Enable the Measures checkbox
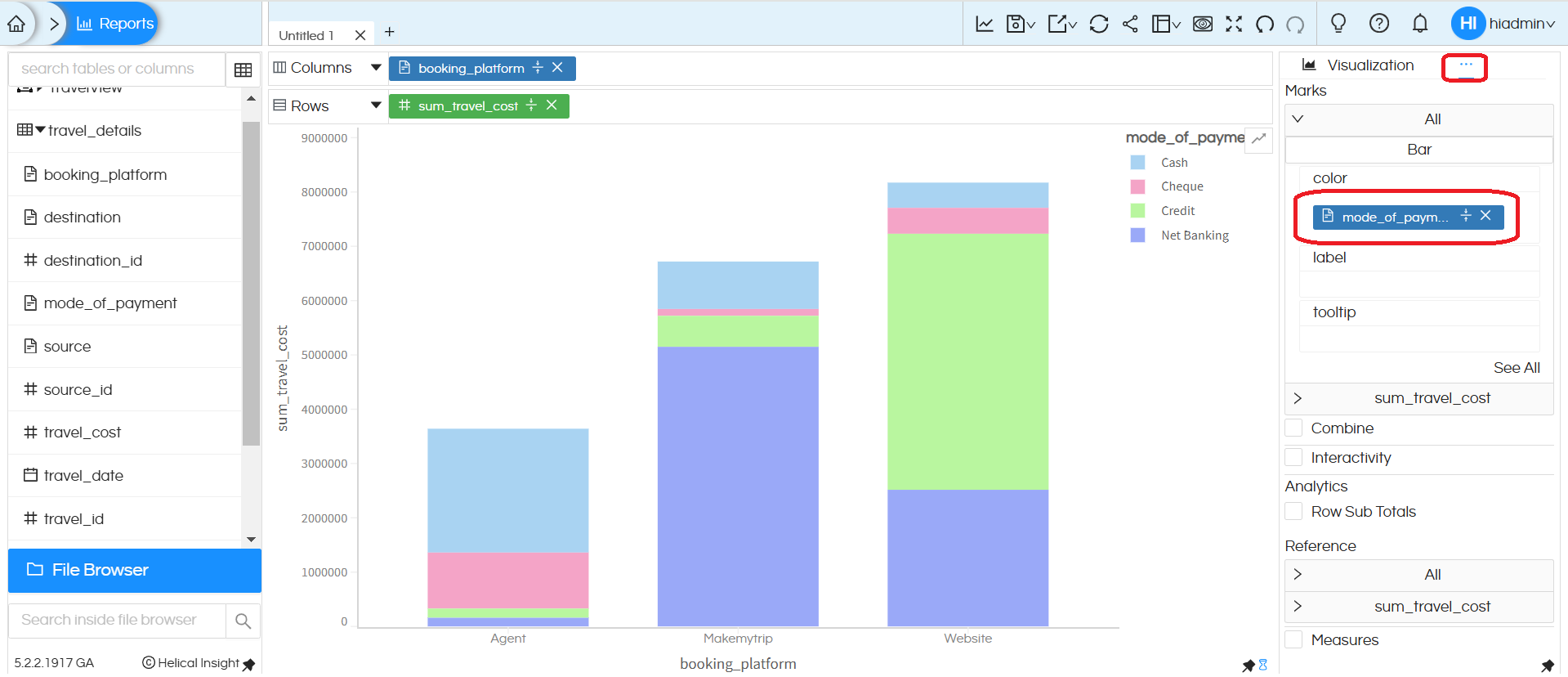The image size is (1568, 677). pyautogui.click(x=1293, y=639)
